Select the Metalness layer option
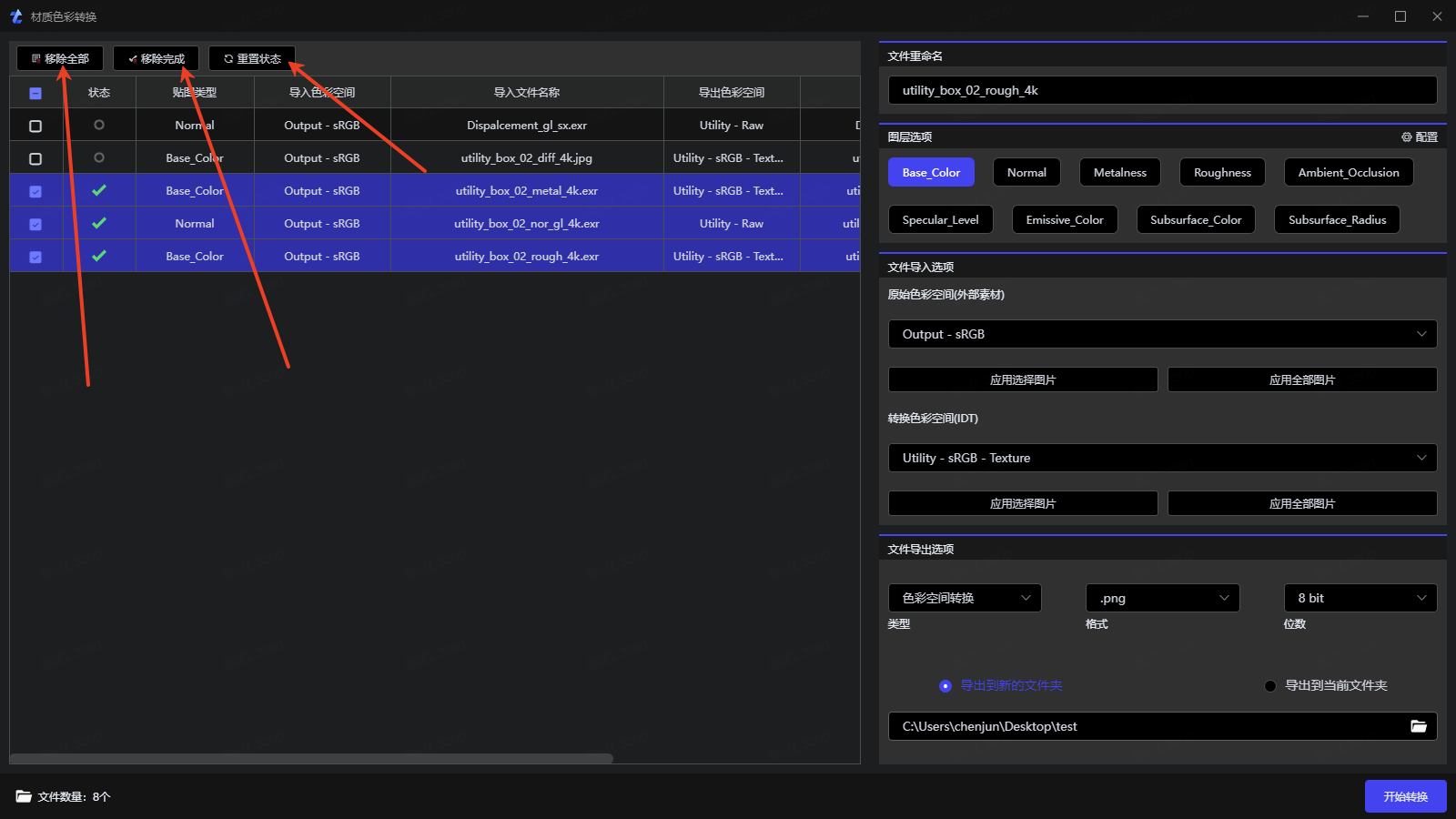1456x819 pixels. 1119,172
